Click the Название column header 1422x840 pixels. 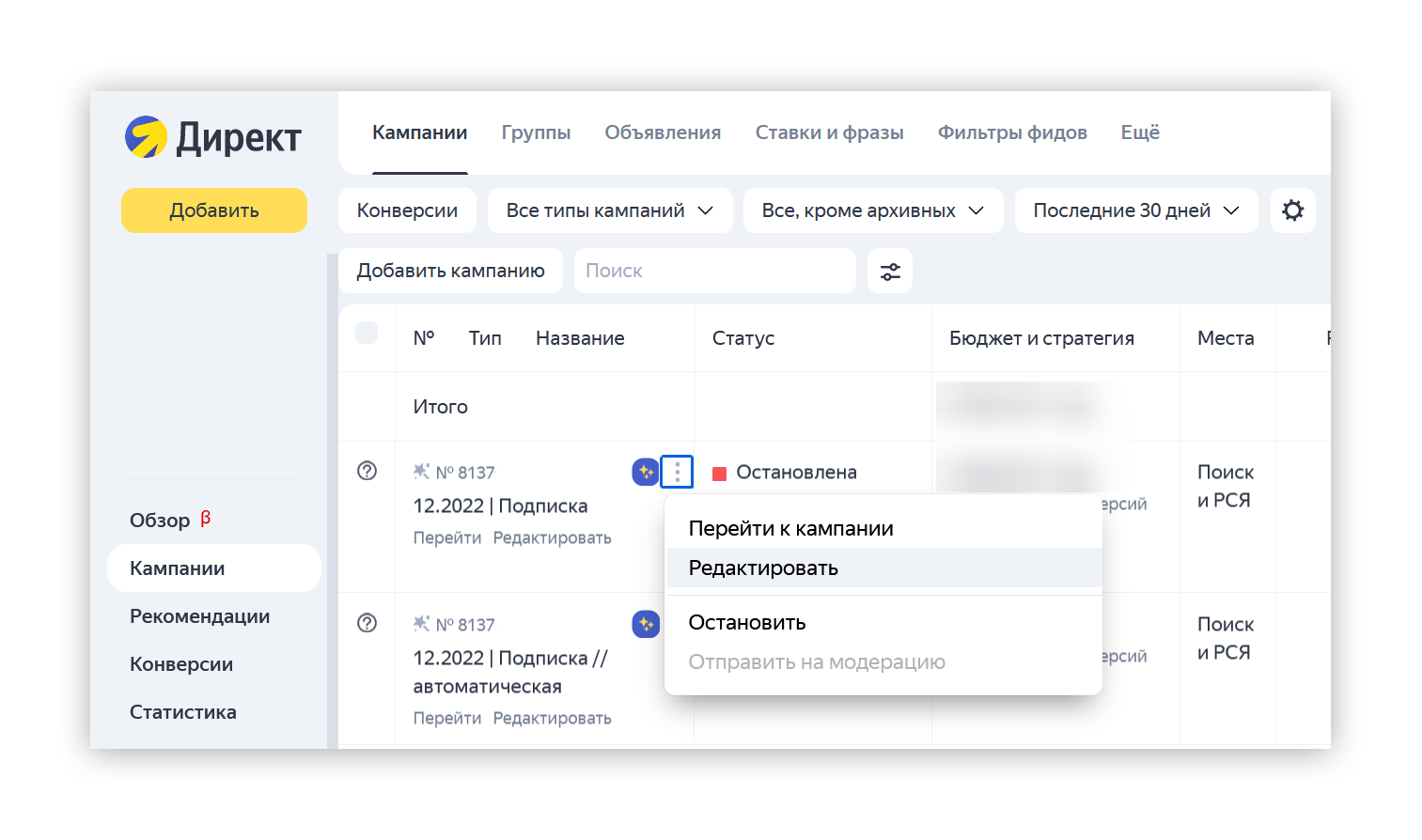tap(580, 338)
